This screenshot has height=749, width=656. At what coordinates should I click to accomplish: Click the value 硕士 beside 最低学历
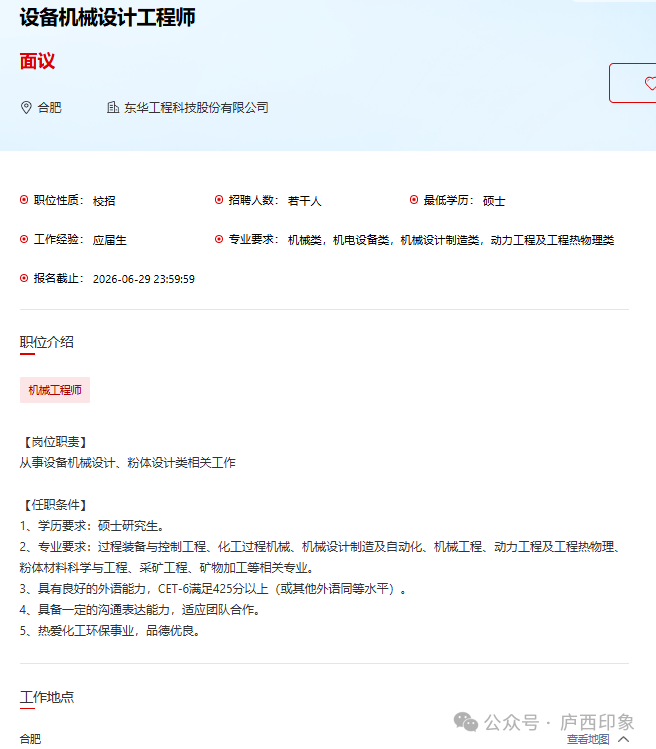[x=494, y=201]
